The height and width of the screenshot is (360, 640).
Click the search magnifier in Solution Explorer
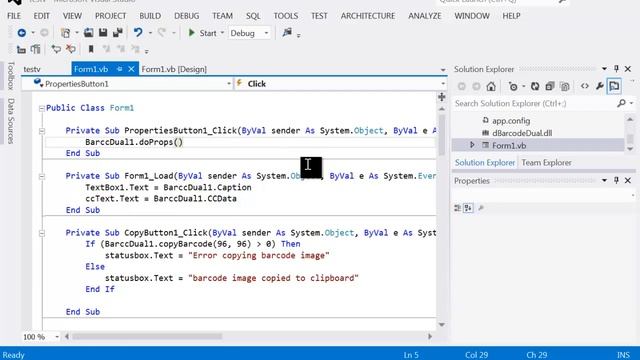click(621, 103)
